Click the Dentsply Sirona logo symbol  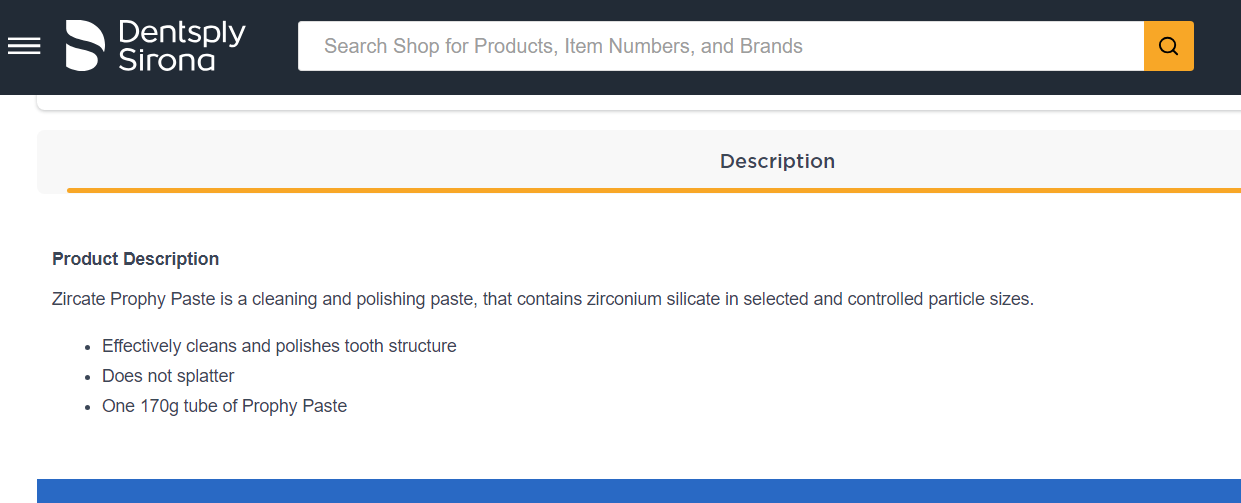[85, 46]
